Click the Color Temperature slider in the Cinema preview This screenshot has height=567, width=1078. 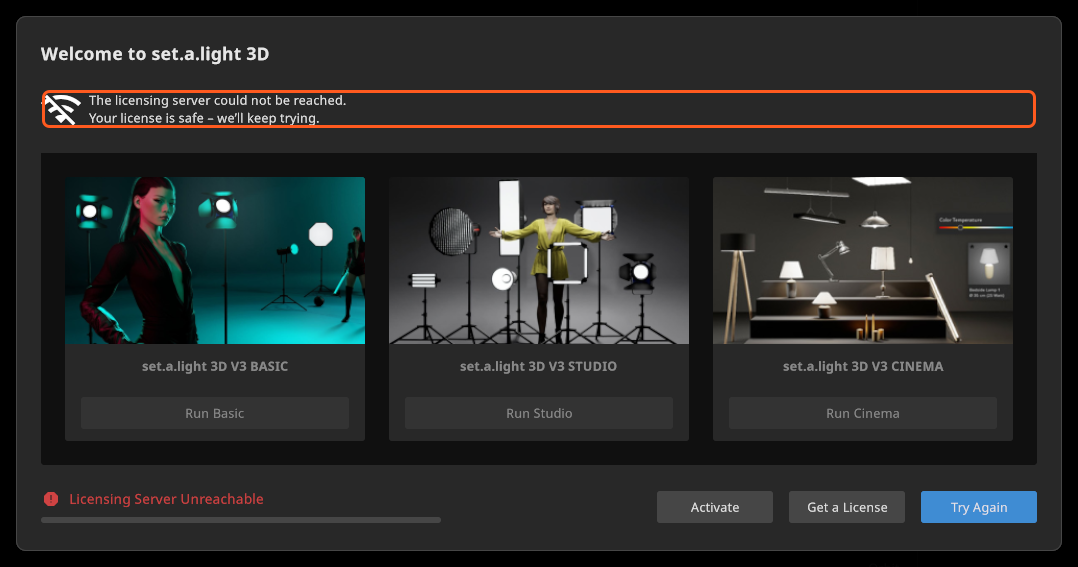[x=976, y=227]
